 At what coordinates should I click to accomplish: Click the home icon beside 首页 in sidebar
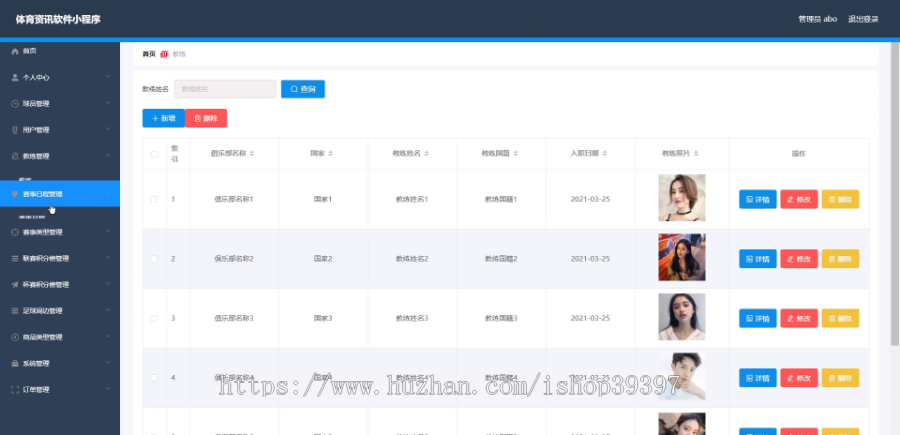15,51
